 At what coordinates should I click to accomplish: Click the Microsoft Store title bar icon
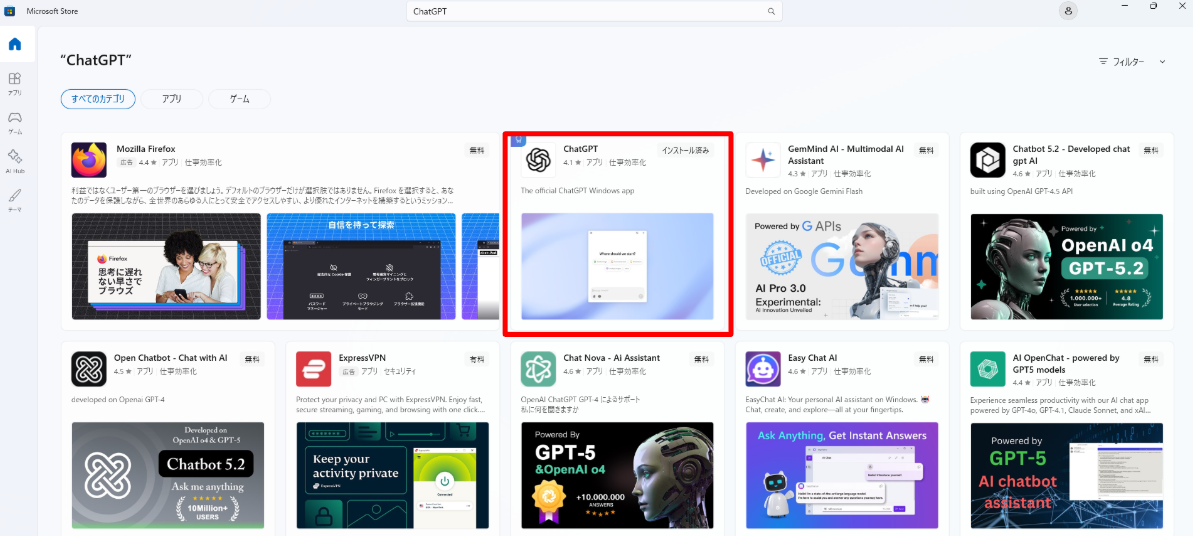(10, 11)
